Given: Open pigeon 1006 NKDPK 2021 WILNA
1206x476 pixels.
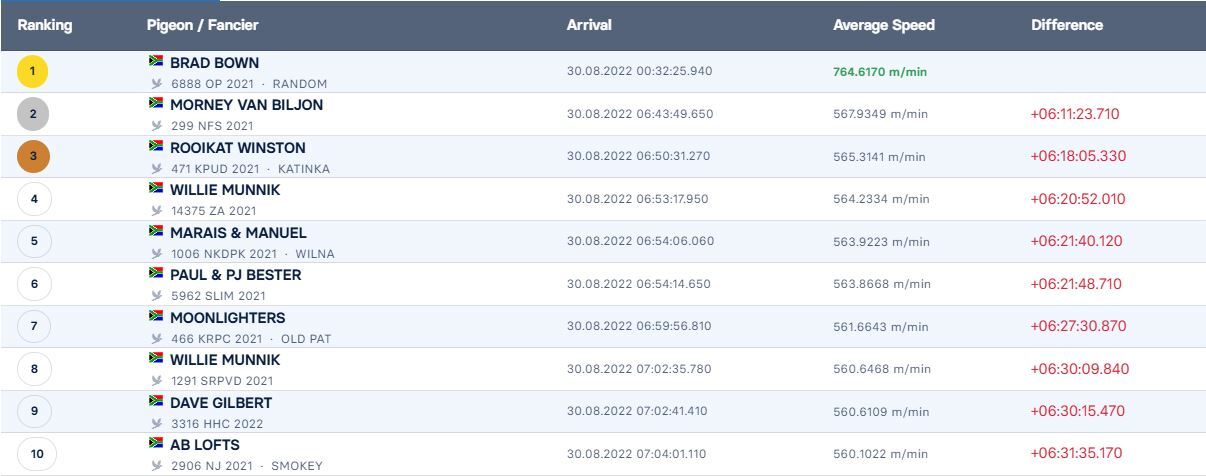Looking at the screenshot, I should point(253,254).
